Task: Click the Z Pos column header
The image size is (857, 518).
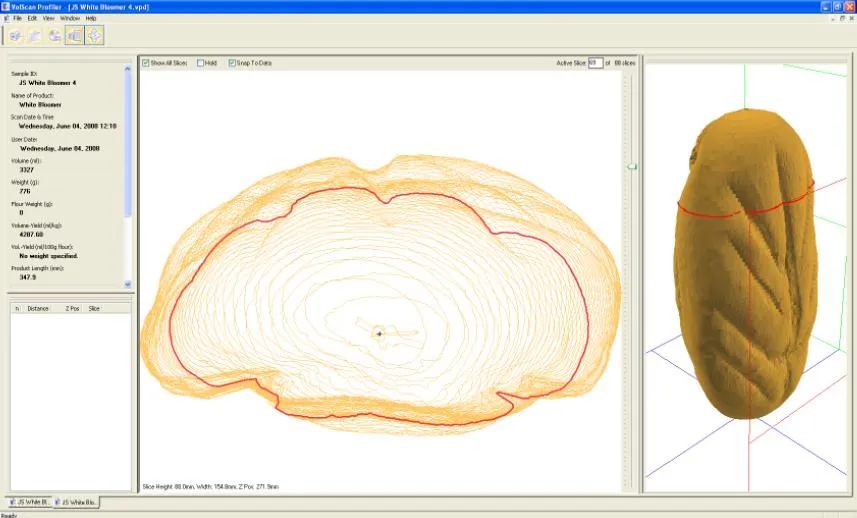Action: click(72, 309)
